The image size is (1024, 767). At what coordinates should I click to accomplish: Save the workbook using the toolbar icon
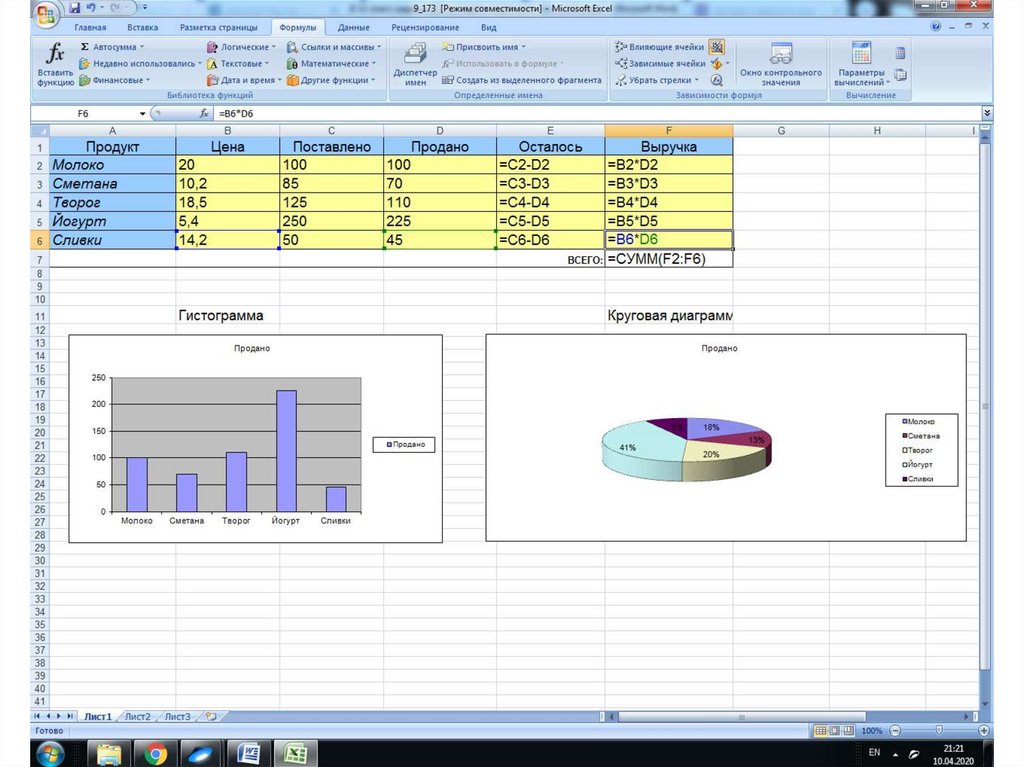click(x=76, y=8)
